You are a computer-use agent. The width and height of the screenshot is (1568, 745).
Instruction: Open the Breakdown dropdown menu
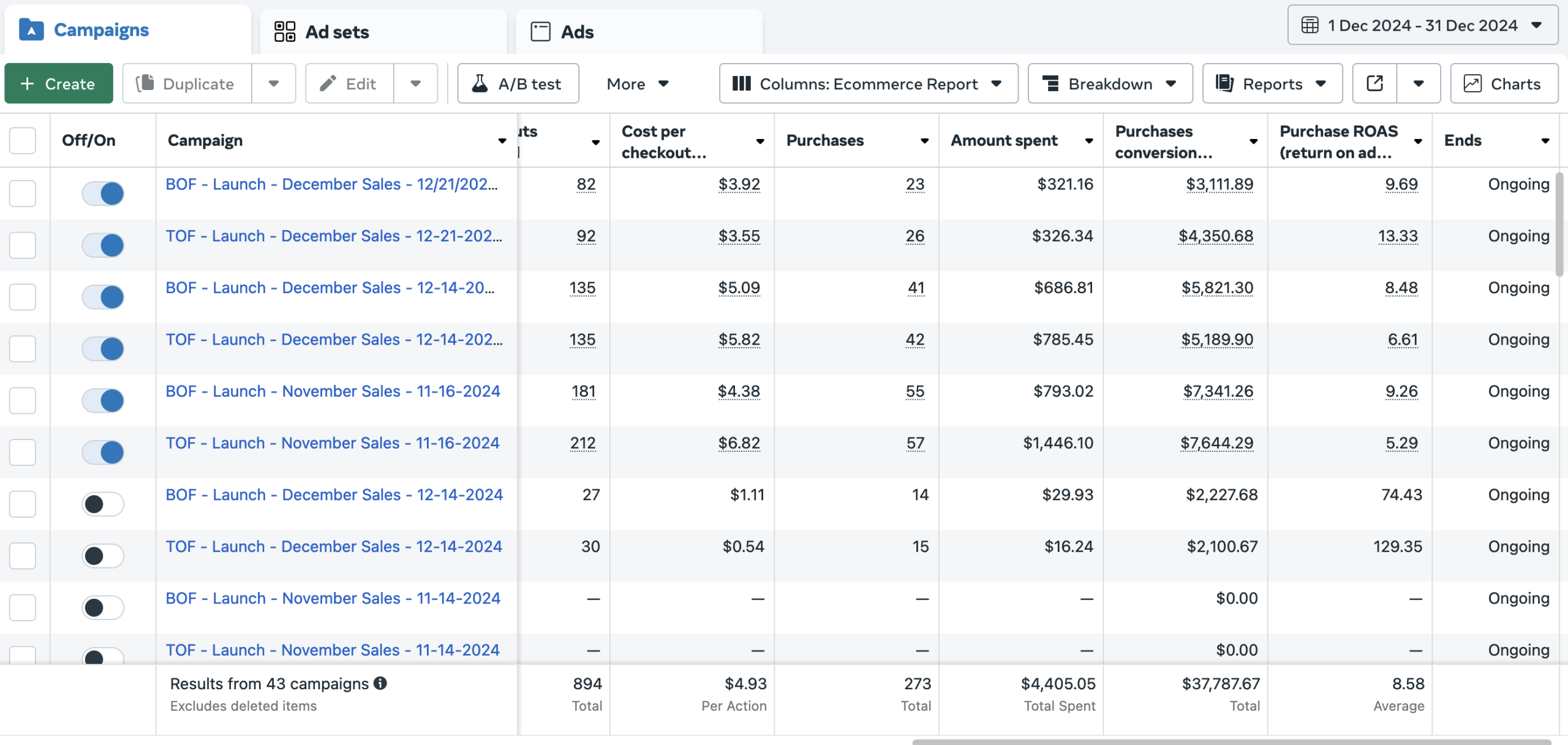tap(1110, 83)
